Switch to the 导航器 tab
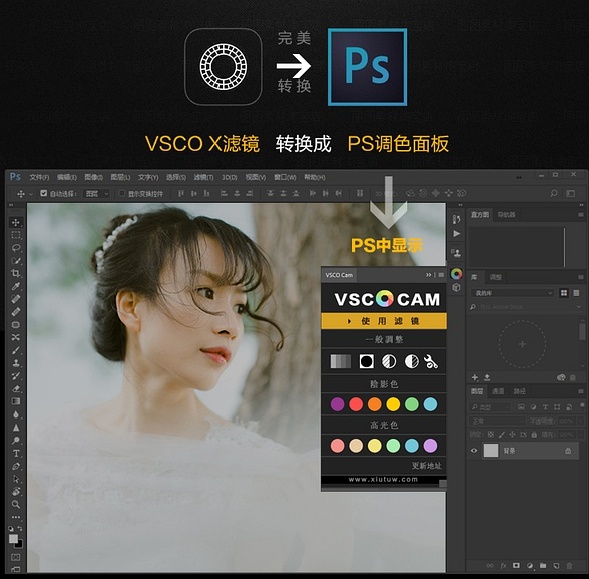The height and width of the screenshot is (579, 589). point(506,215)
